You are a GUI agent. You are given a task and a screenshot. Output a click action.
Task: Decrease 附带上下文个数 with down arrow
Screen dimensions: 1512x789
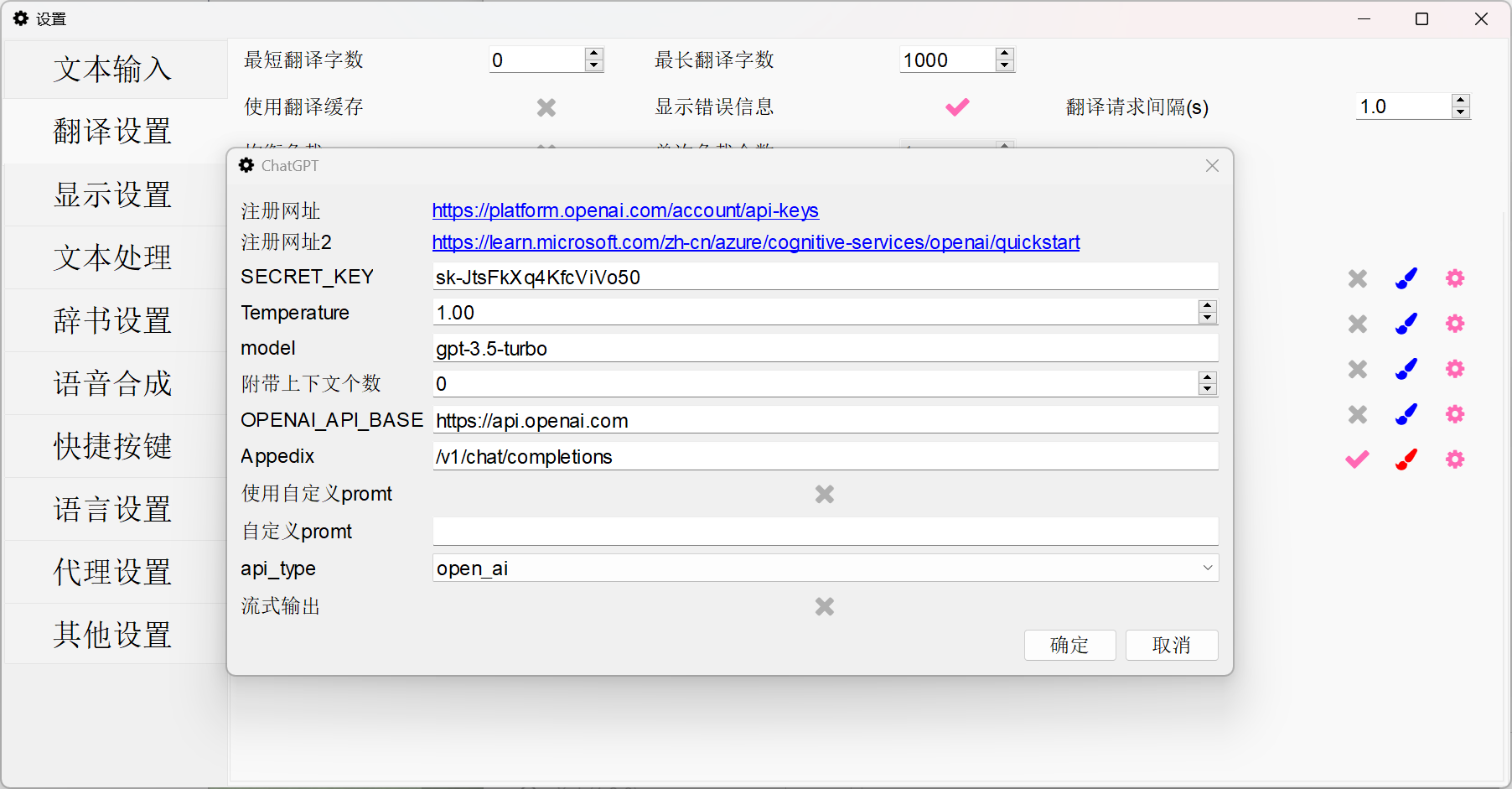coord(1207,389)
